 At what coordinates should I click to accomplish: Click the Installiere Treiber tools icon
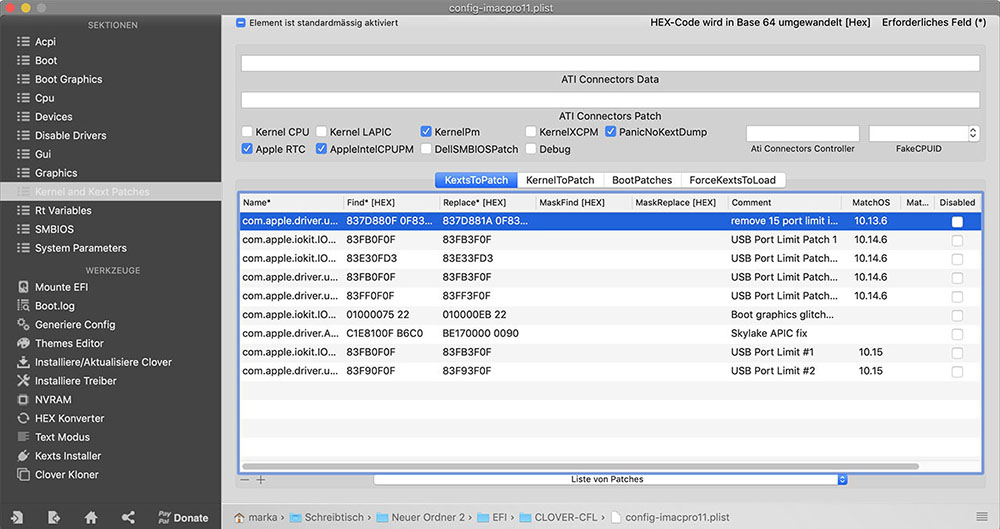tap(24, 381)
